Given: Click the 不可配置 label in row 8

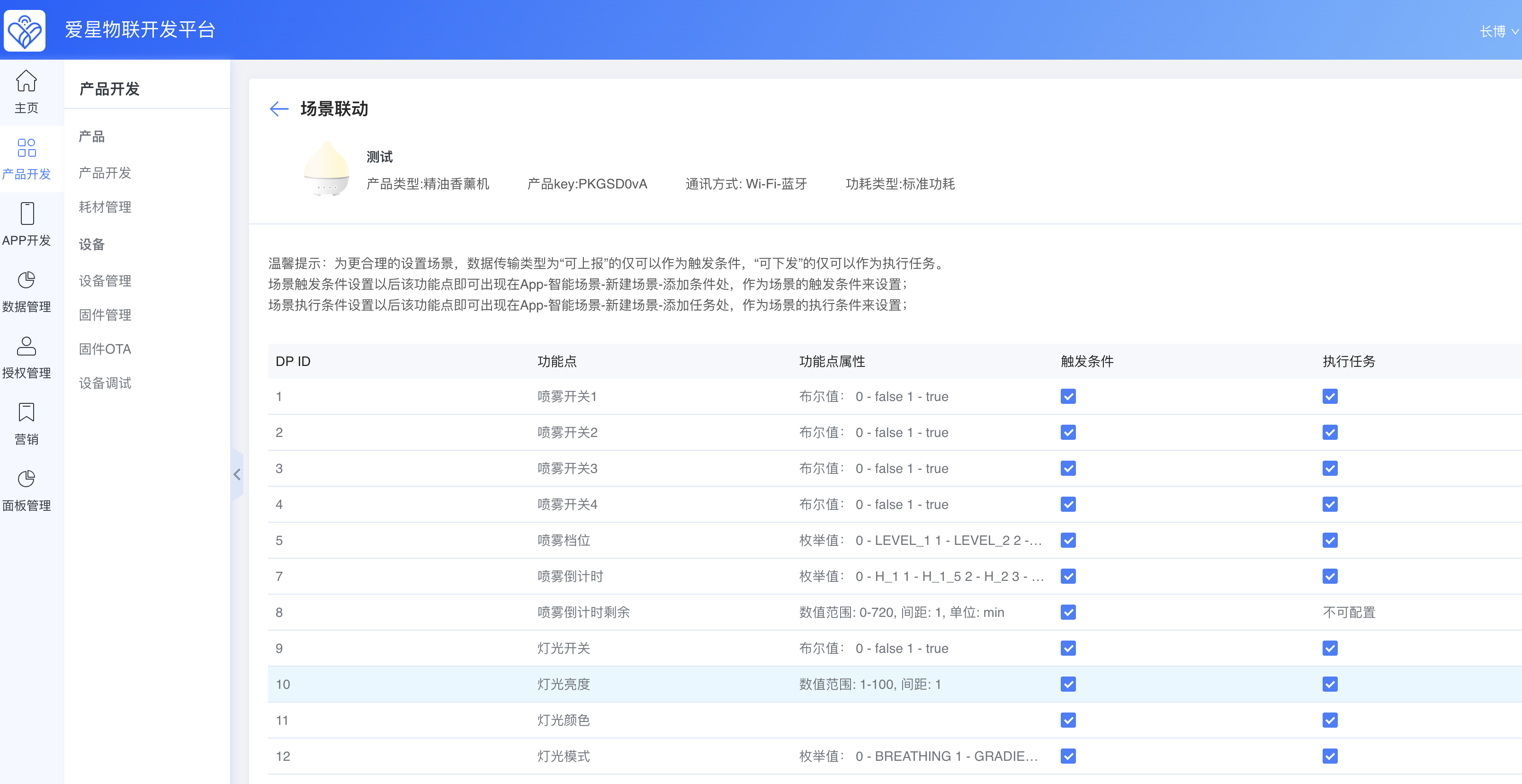Looking at the screenshot, I should tap(1349, 613).
